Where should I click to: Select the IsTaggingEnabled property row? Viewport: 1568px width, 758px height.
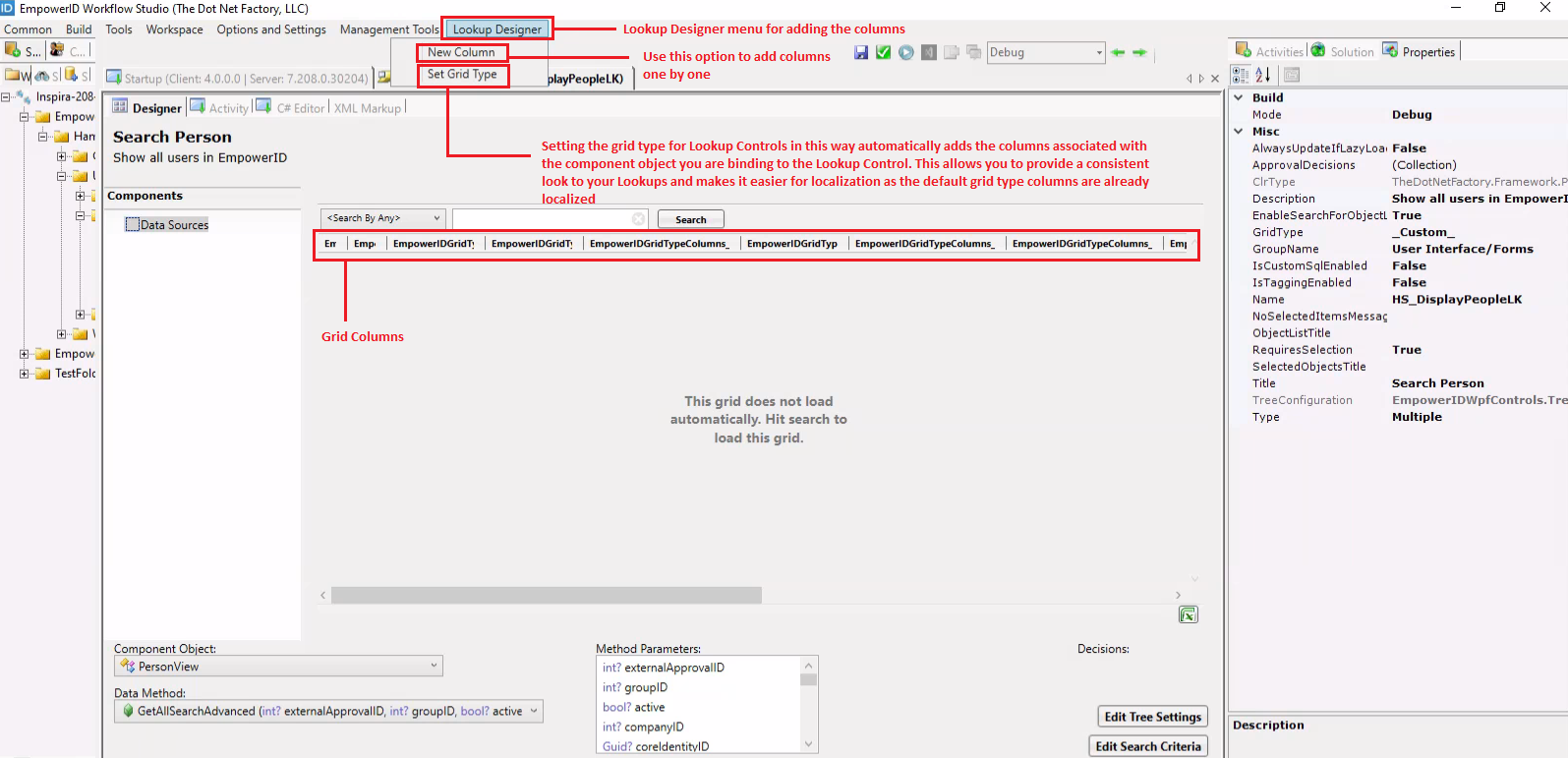coord(1398,282)
